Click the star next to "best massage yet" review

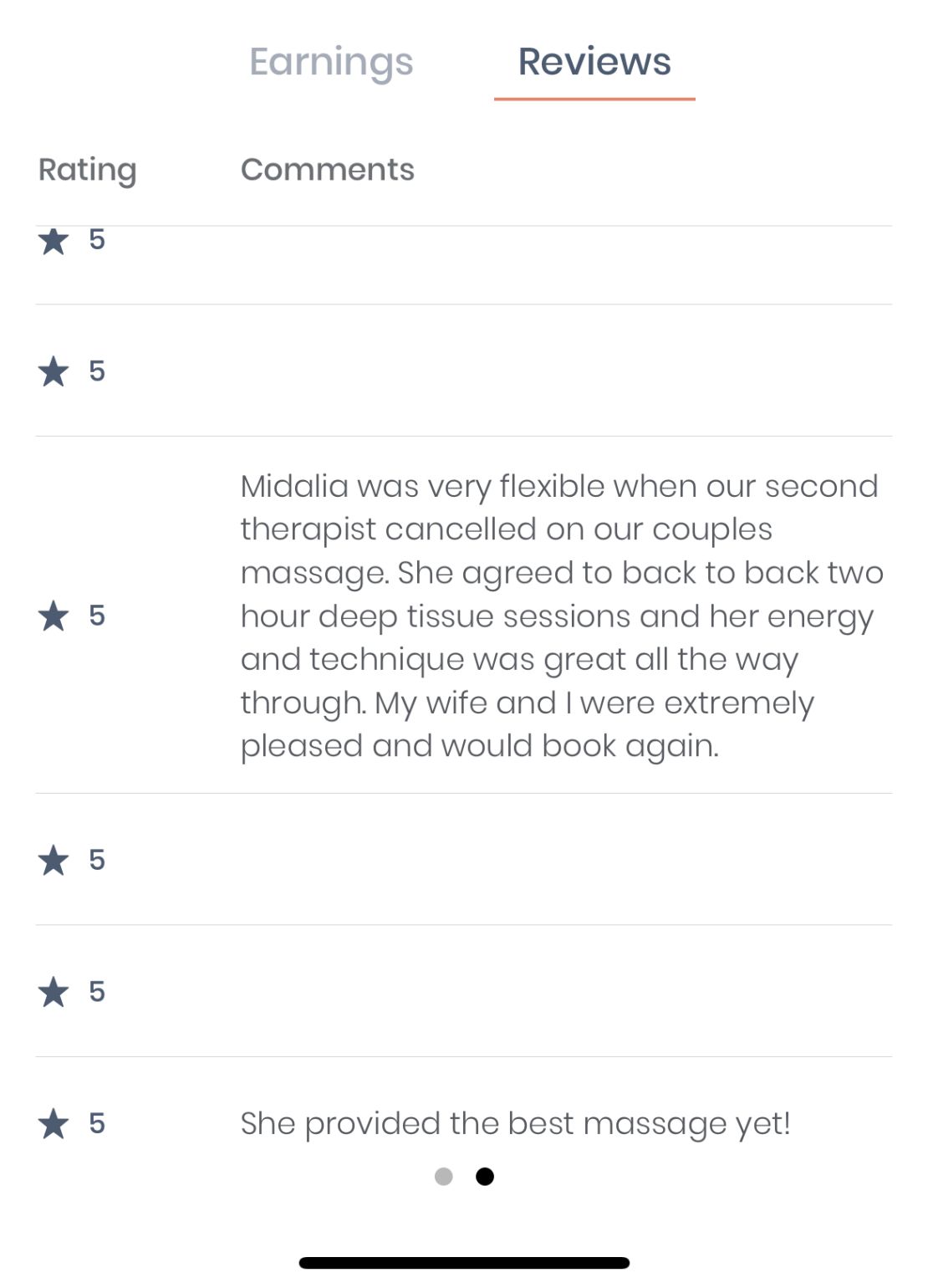tap(54, 1123)
